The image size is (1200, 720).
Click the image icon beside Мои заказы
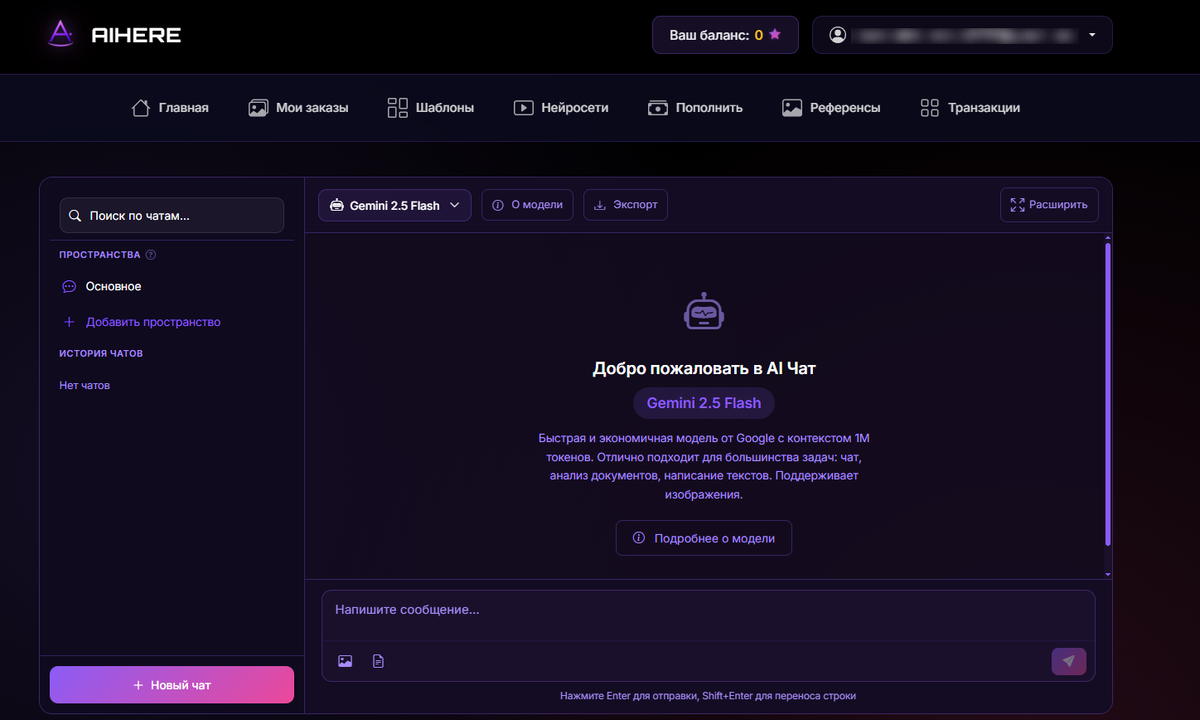tap(258, 107)
